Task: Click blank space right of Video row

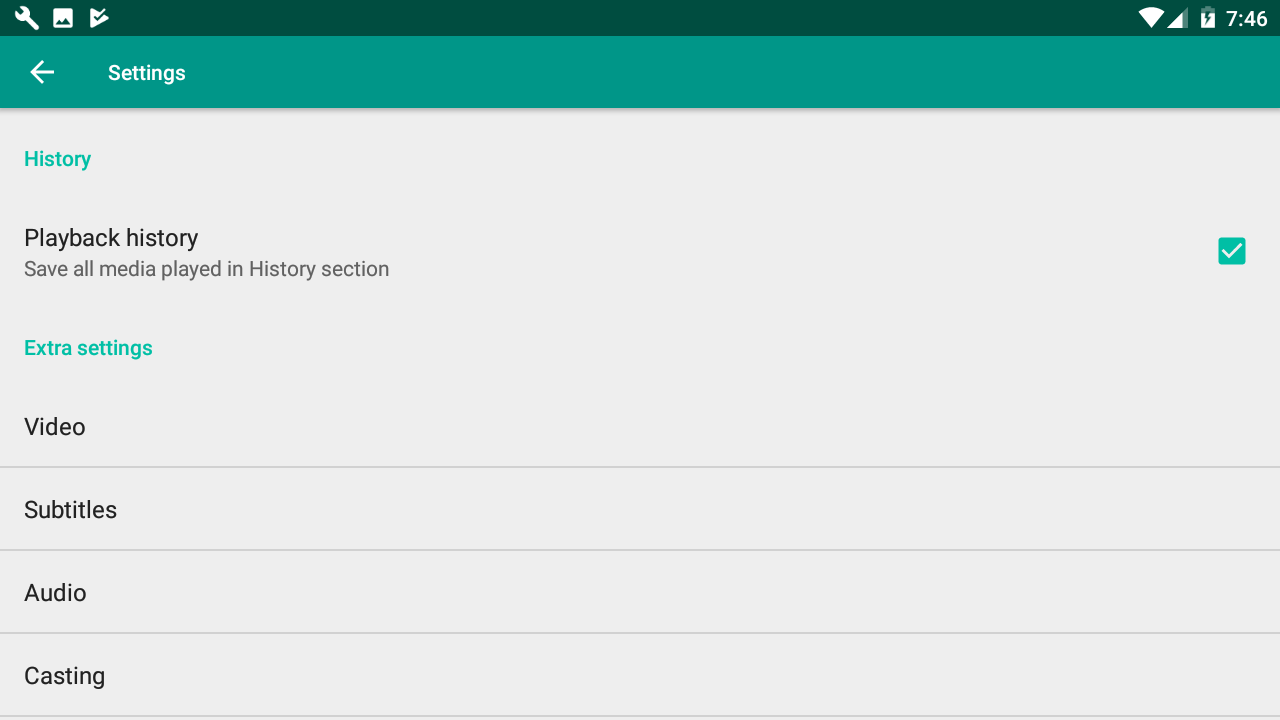Action: 700,427
